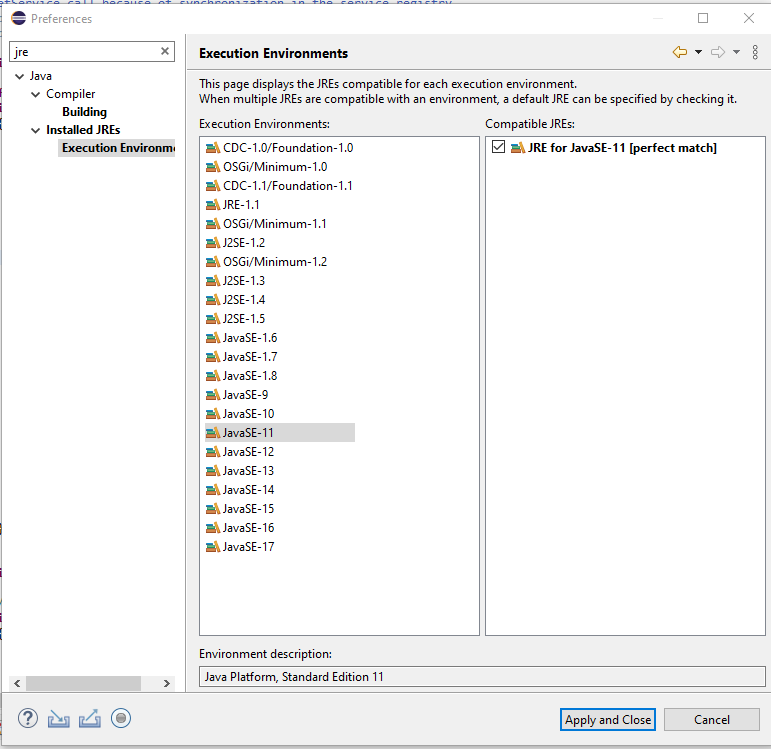
Task: Click the Eclipse Preferences window icon
Action: tap(18, 18)
